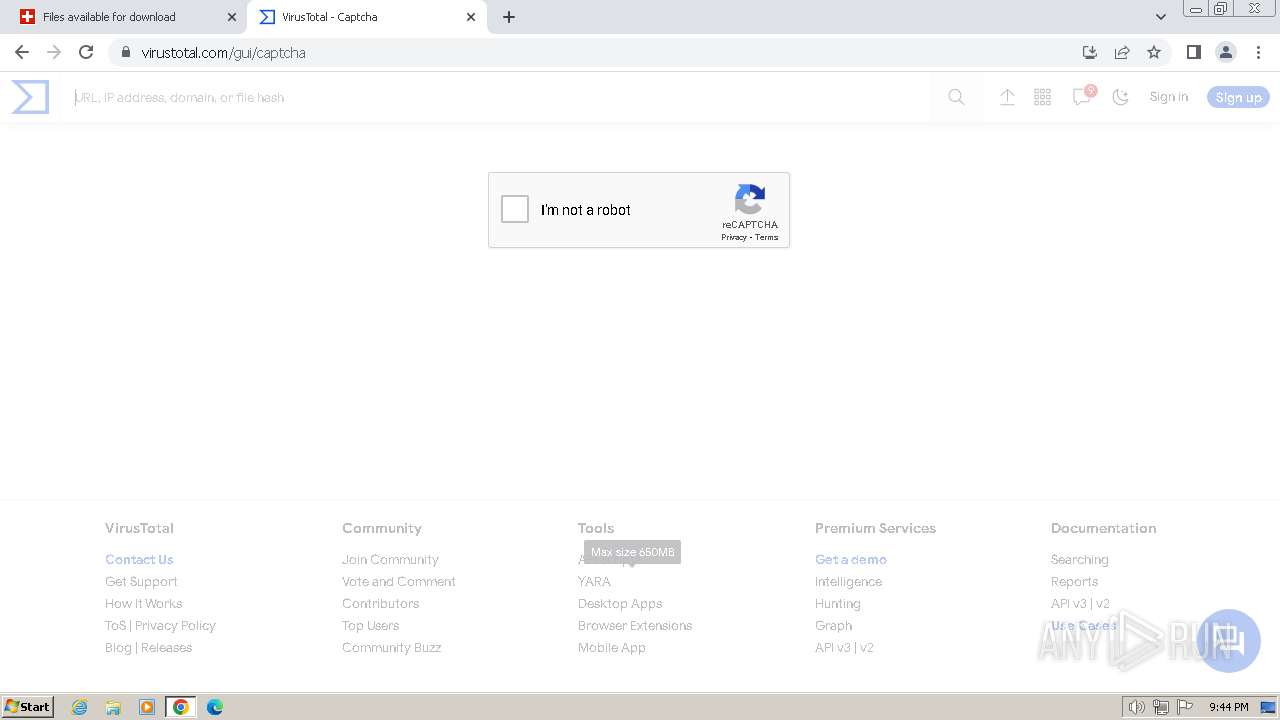Open Top Users link
The width and height of the screenshot is (1280, 720).
click(370, 625)
